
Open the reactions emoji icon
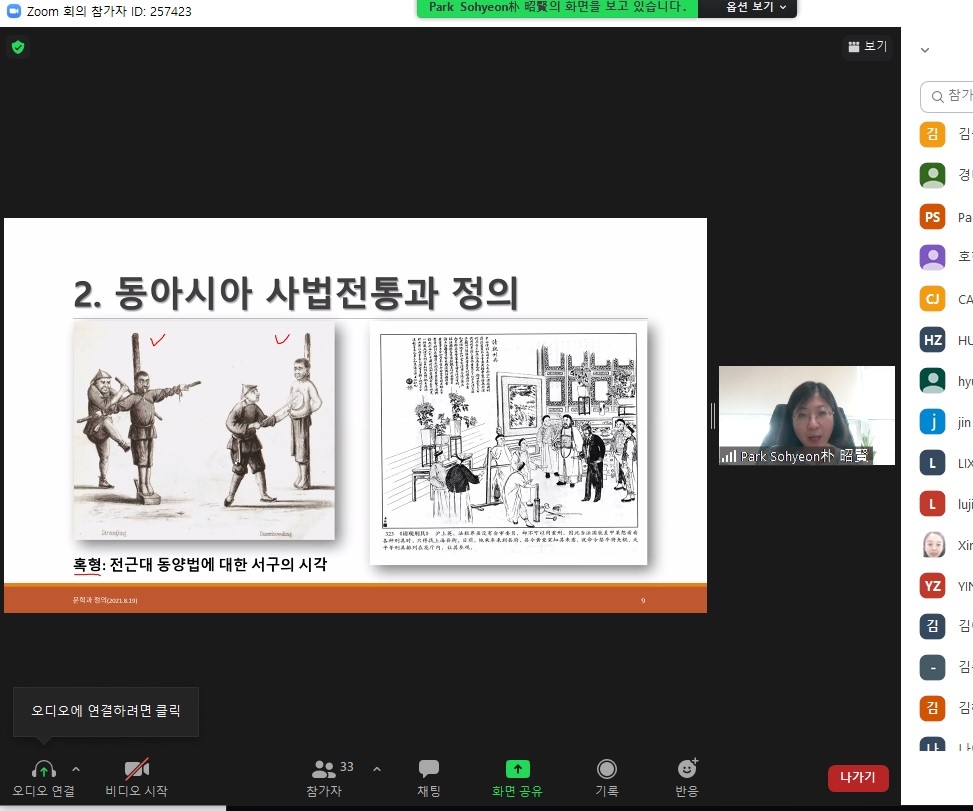(687, 769)
